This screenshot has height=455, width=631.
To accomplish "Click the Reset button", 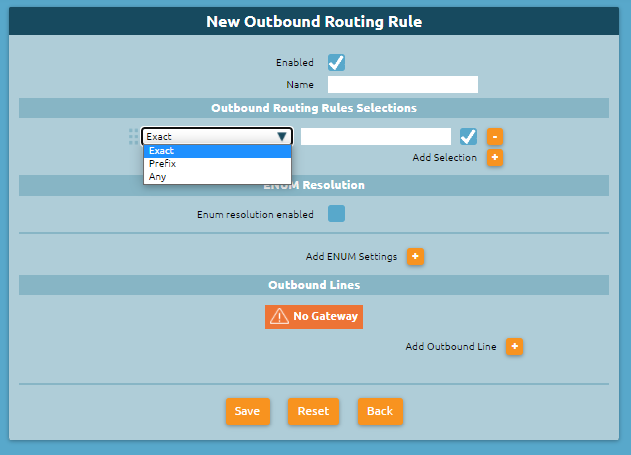I will coord(313,411).
